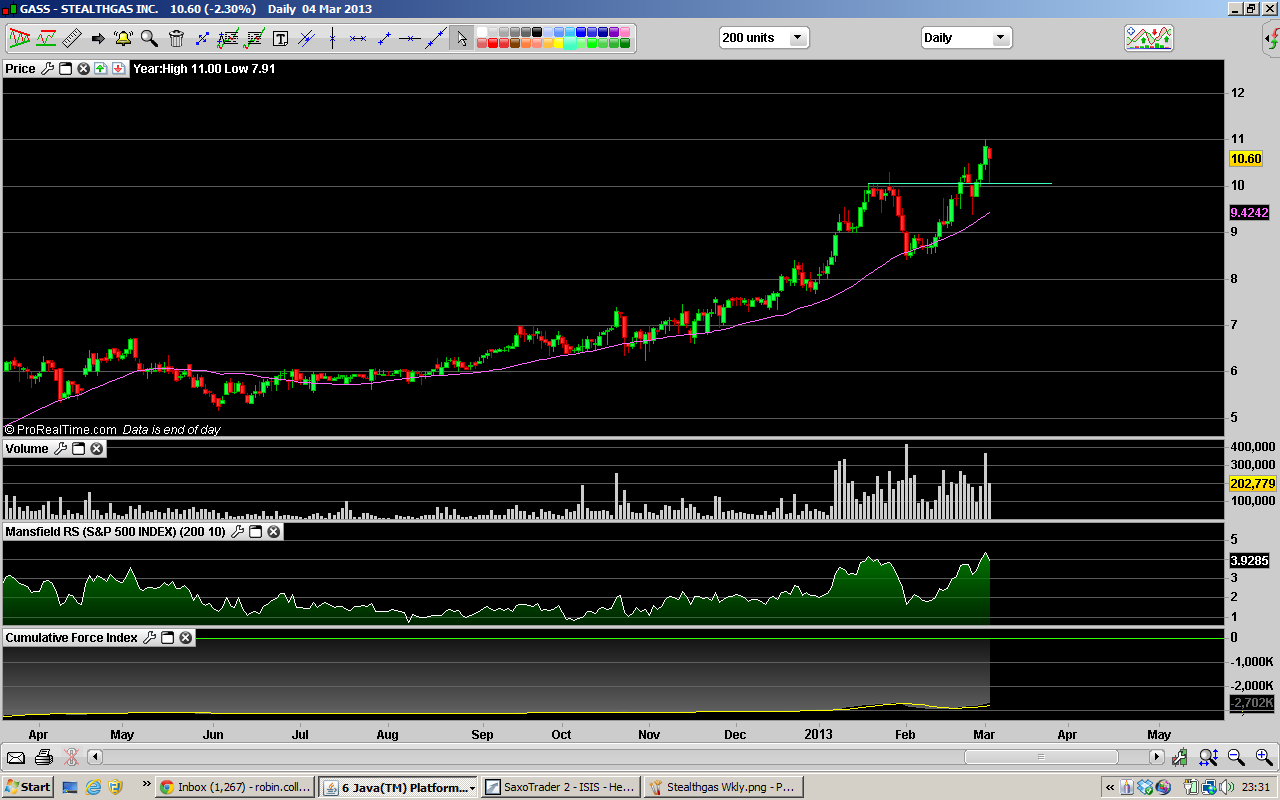Select the text annotation tool
The width and height of the screenshot is (1280, 800).
coord(280,39)
